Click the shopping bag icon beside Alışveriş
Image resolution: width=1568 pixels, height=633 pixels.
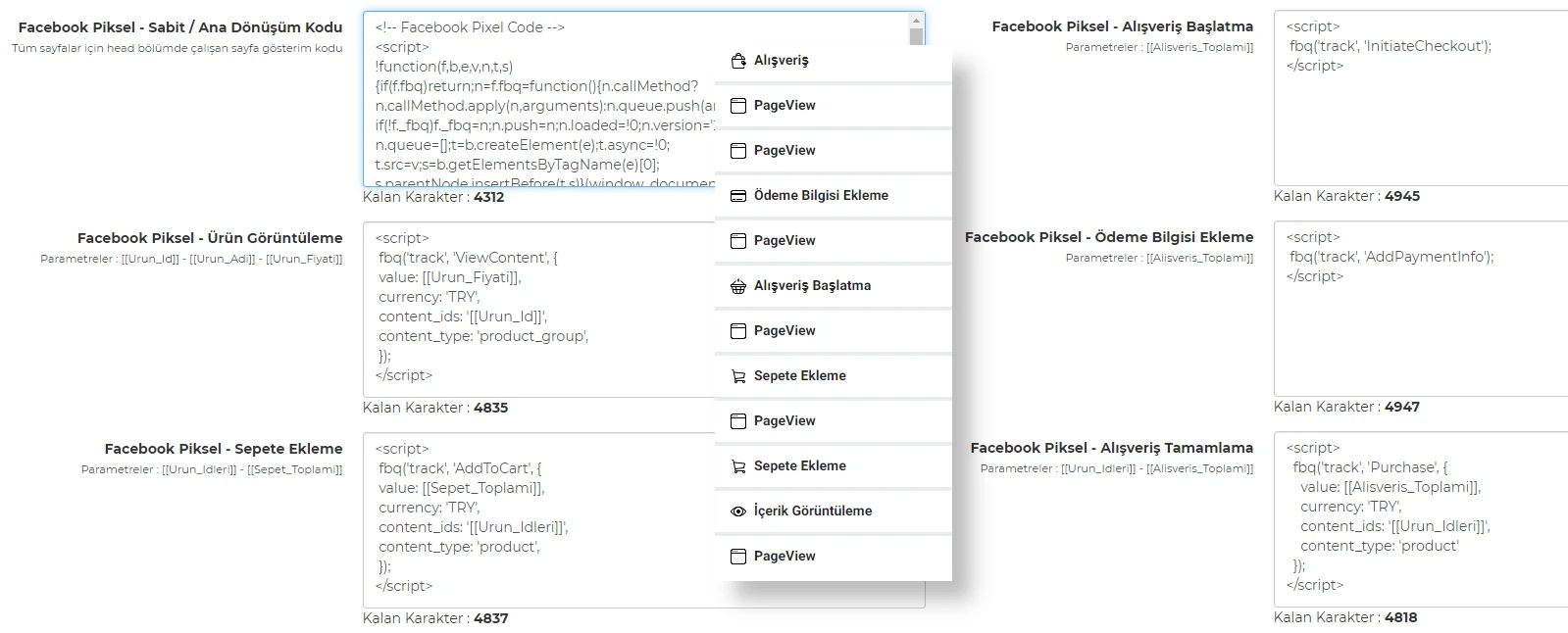738,61
